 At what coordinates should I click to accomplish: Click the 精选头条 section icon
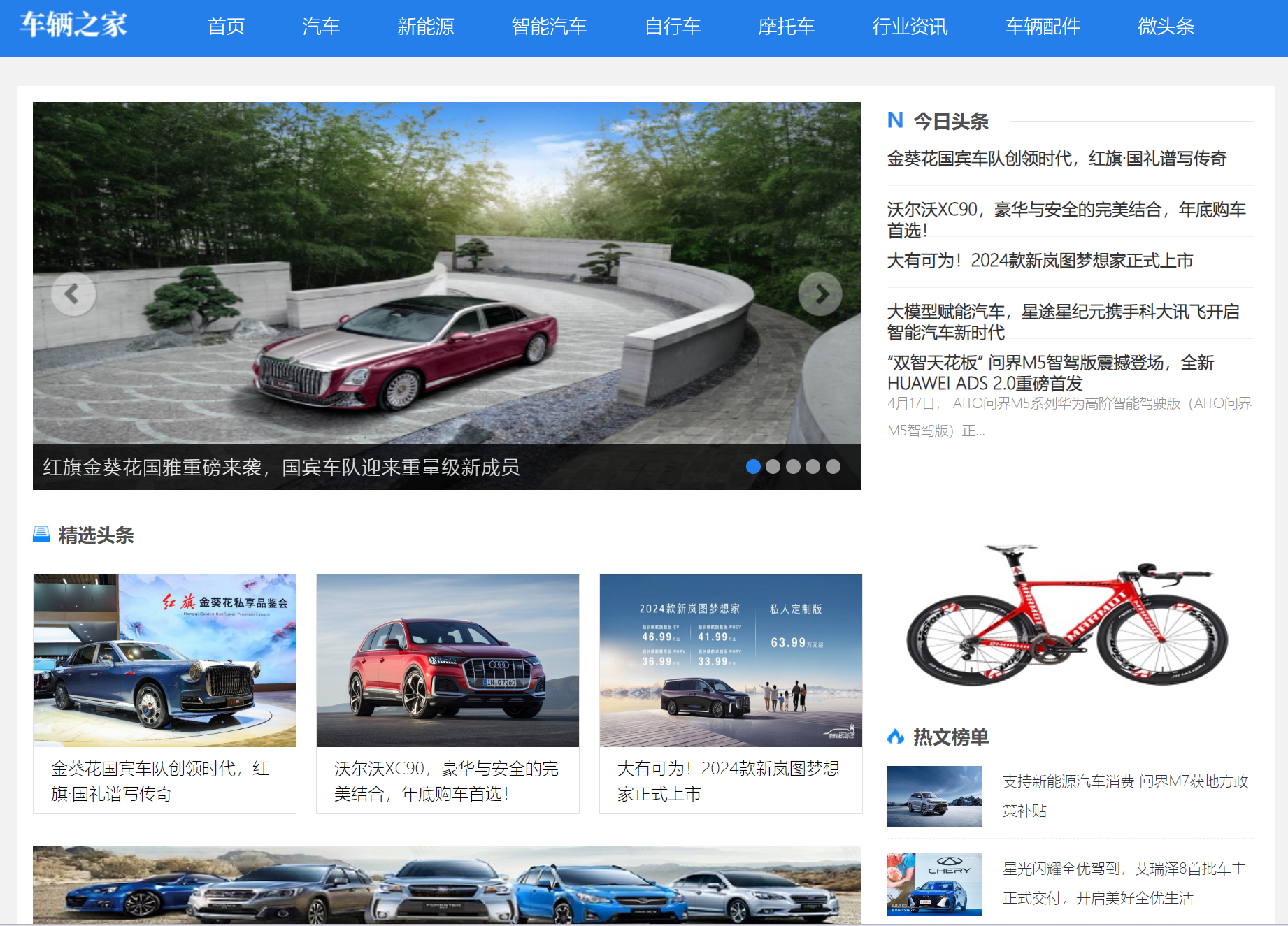click(x=41, y=535)
